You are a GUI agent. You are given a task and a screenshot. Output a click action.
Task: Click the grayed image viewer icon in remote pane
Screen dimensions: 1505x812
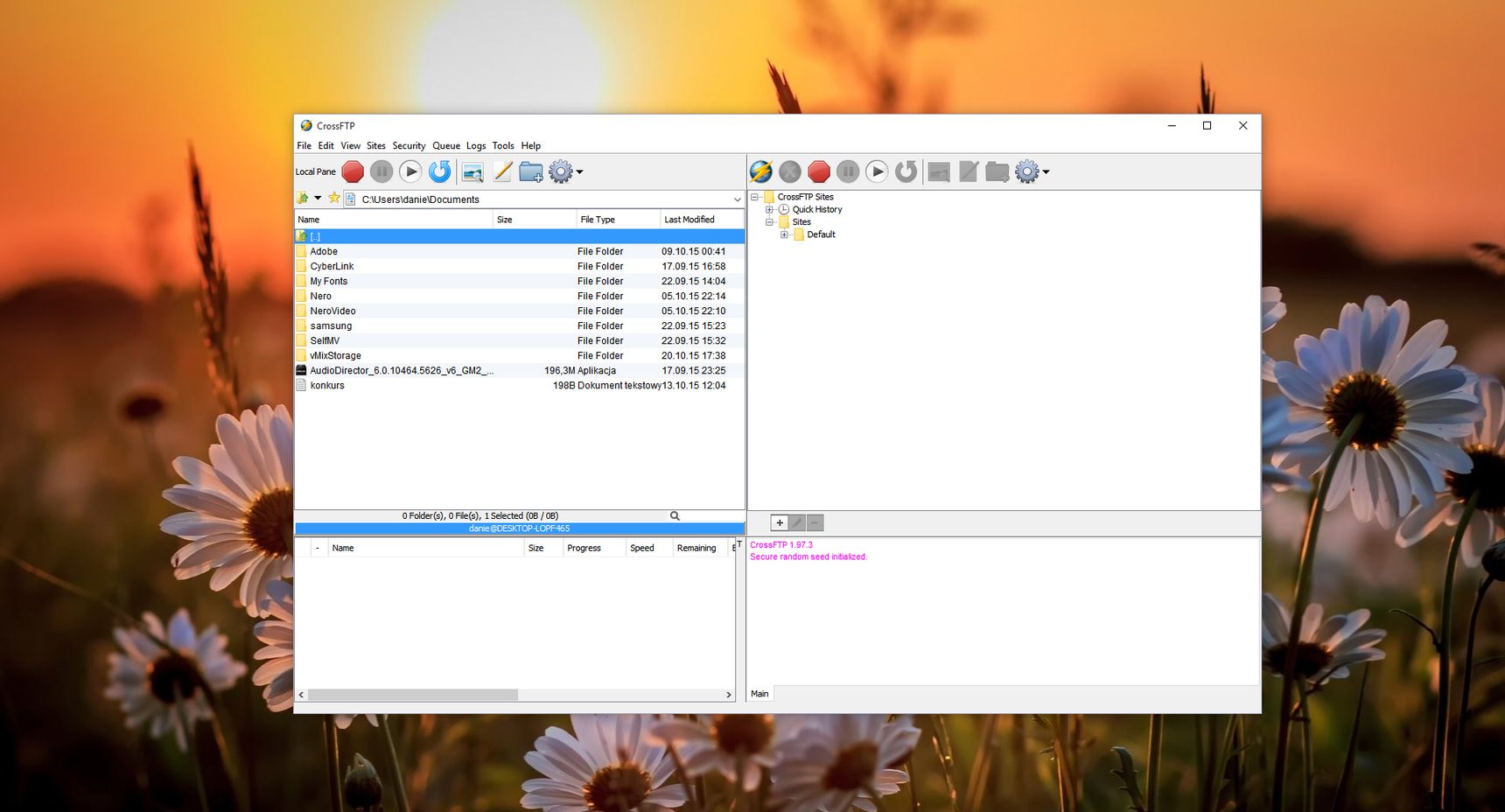(x=939, y=172)
